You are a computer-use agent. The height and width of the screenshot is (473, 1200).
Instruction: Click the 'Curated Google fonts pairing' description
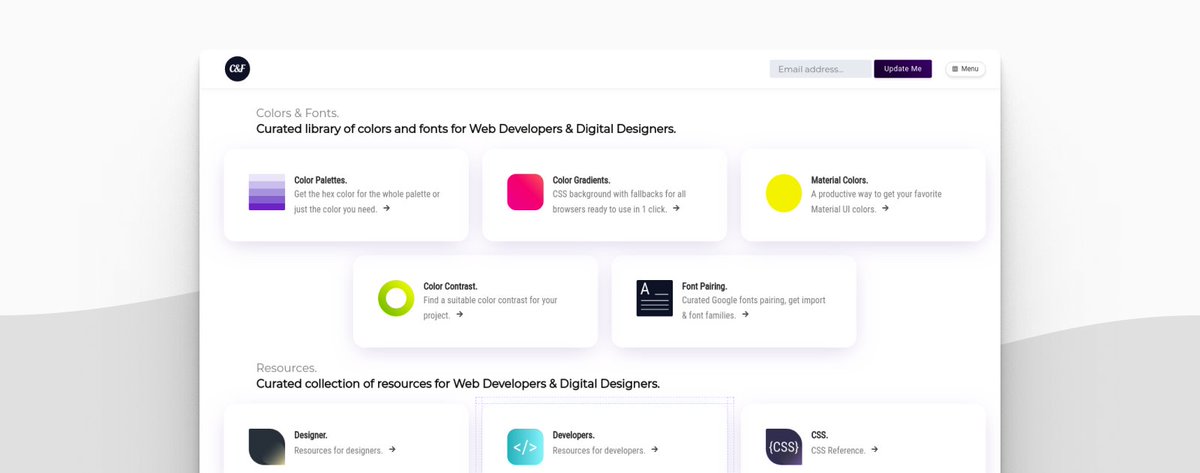pyautogui.click(x=753, y=307)
